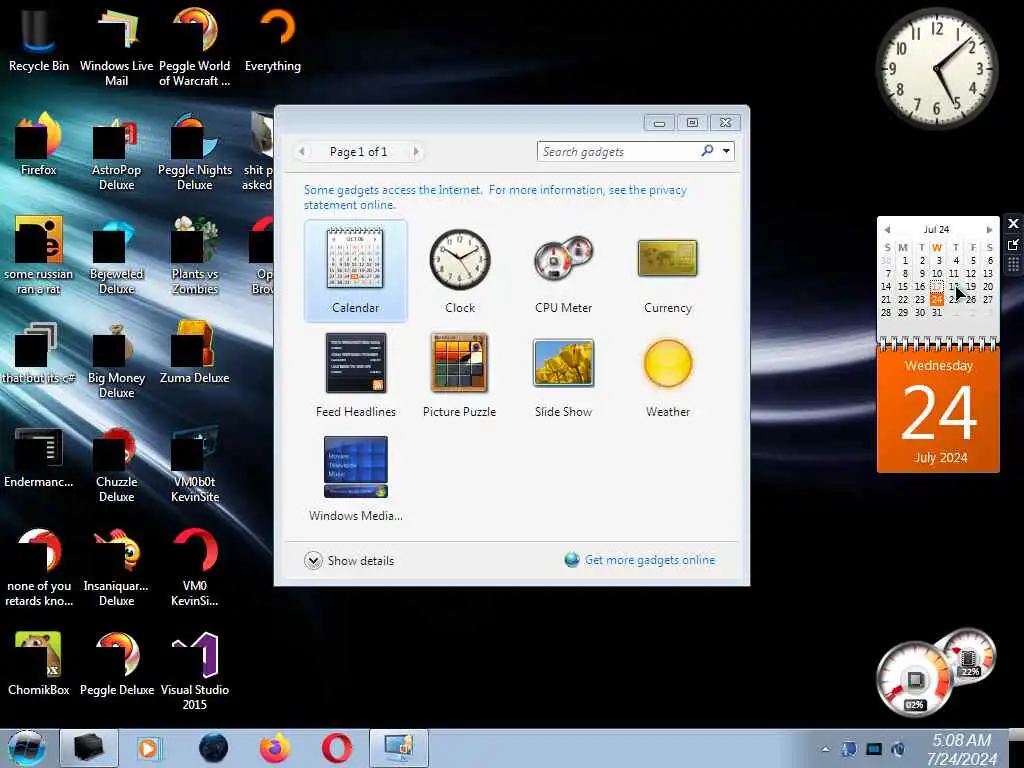Select the Weather gadget
The width and height of the screenshot is (1024, 768).
click(x=667, y=375)
